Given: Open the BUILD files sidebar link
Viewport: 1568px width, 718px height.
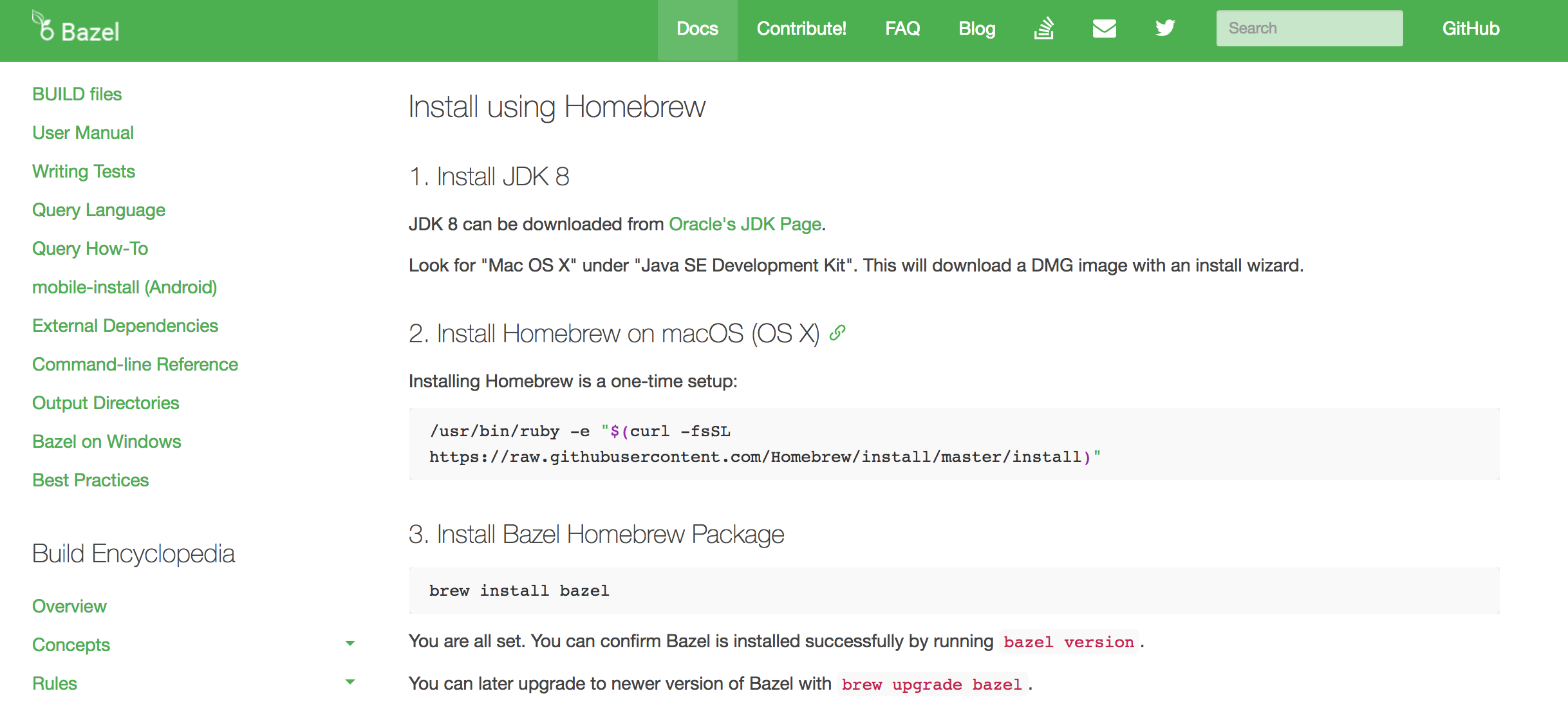Looking at the screenshot, I should [x=77, y=94].
